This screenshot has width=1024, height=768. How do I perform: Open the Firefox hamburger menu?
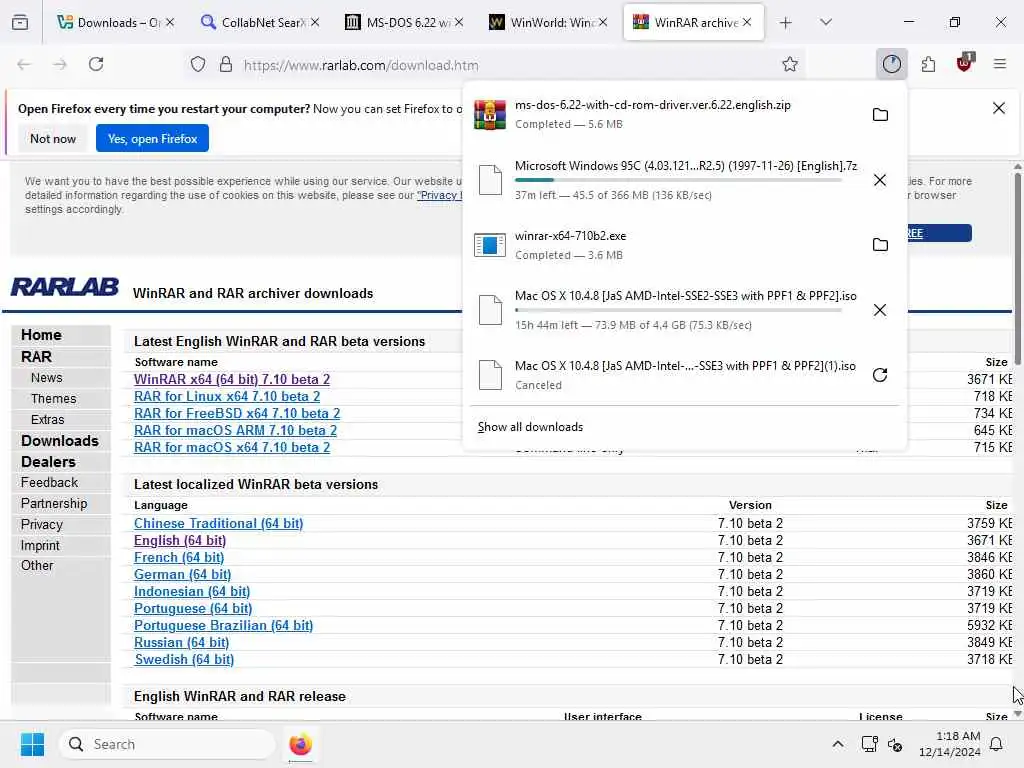pyautogui.click(x=999, y=64)
